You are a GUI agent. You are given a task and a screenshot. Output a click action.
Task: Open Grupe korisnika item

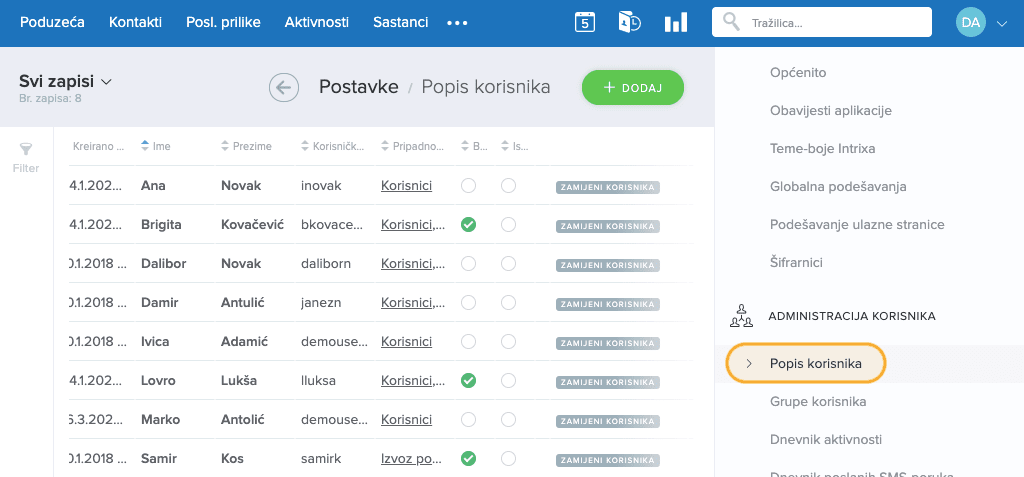click(x=818, y=401)
